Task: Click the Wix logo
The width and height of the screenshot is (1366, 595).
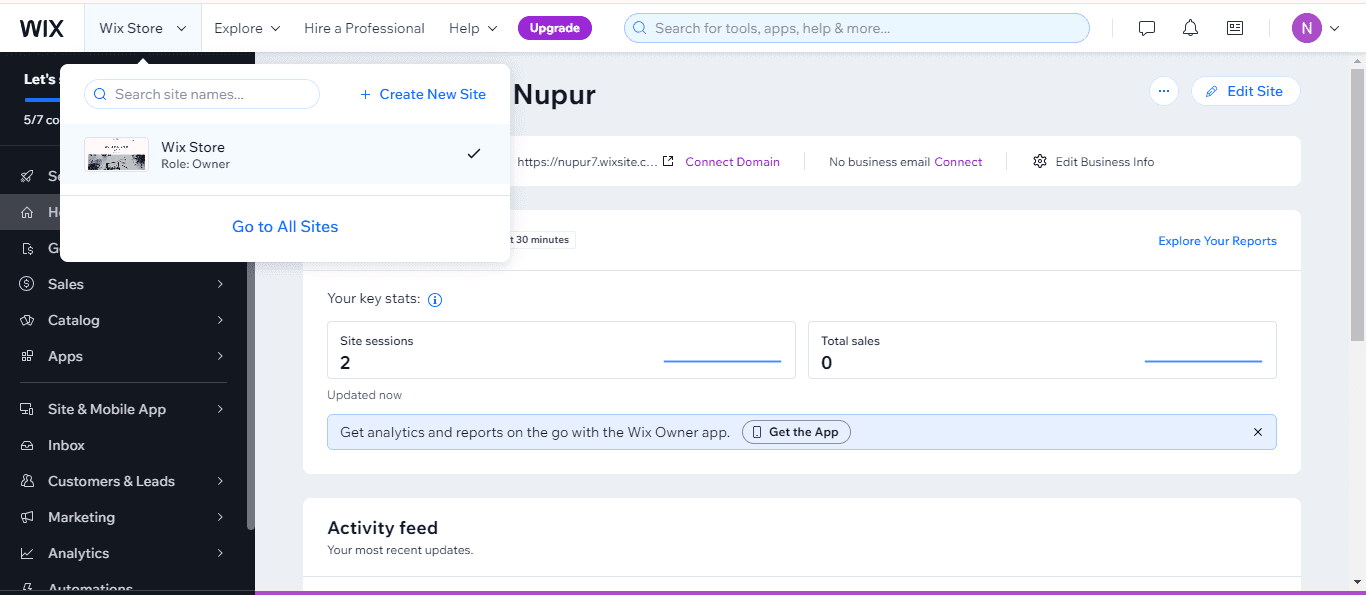Action: click(42, 28)
